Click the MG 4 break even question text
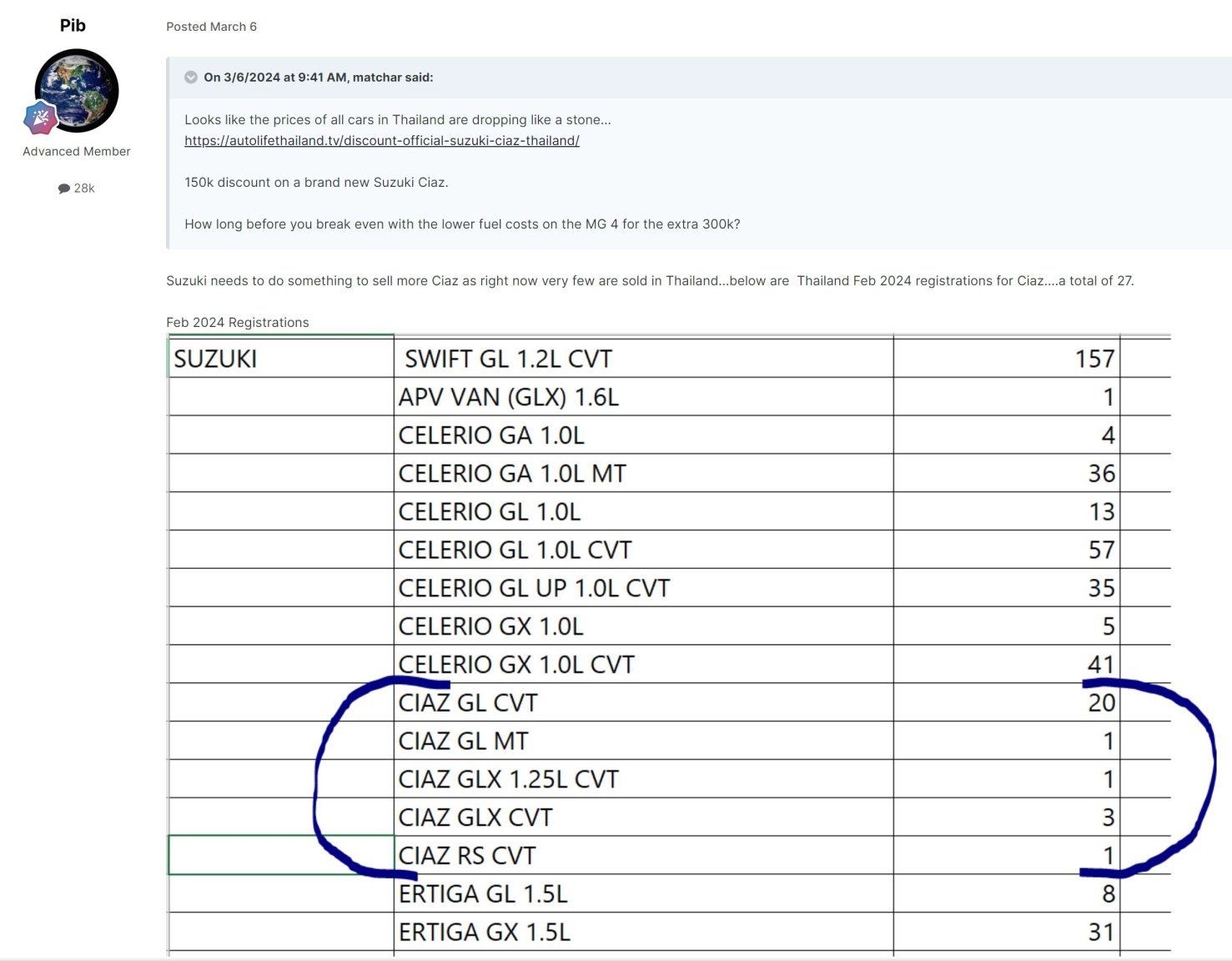 (x=462, y=224)
